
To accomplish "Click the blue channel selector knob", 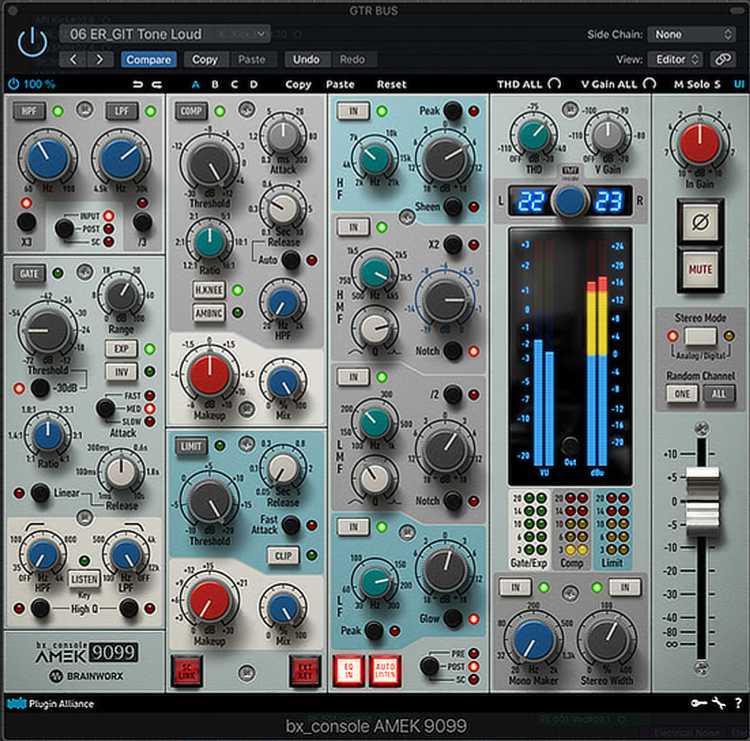I will pos(570,200).
